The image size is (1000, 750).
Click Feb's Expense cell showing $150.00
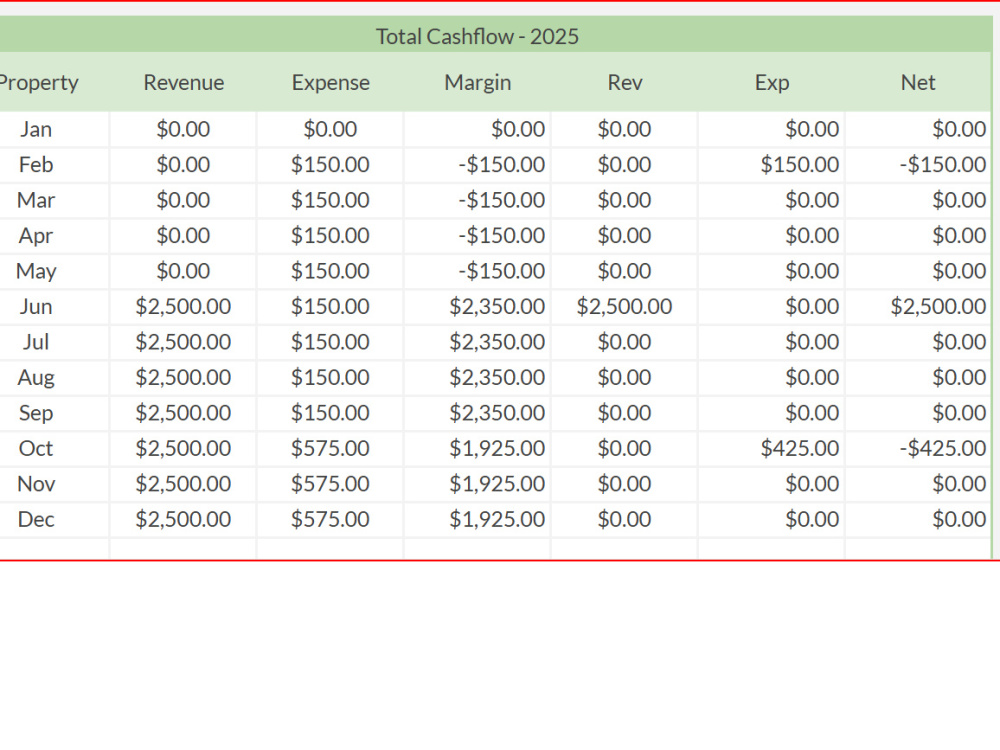330,165
